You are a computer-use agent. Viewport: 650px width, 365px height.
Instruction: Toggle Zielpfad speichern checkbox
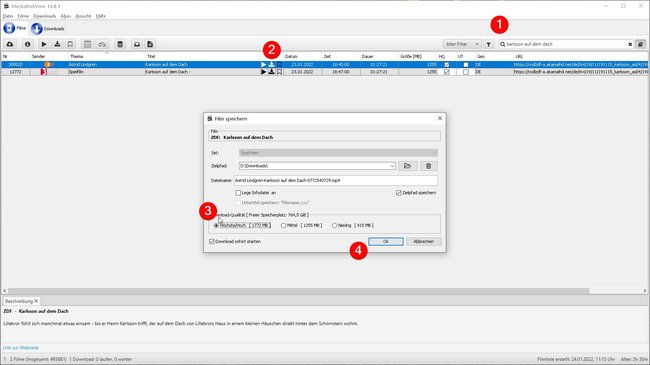398,193
